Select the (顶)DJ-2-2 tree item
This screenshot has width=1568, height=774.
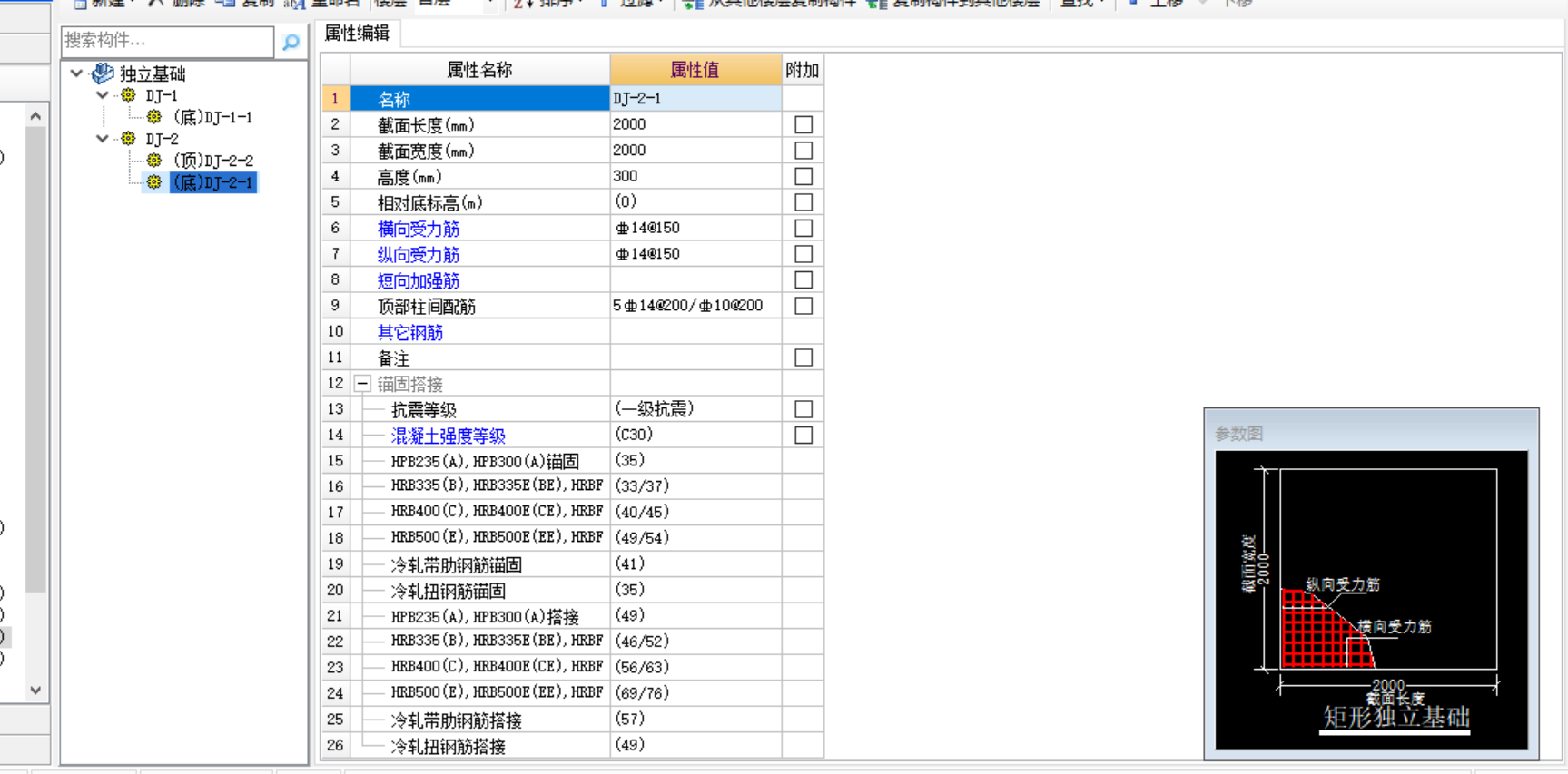coord(212,161)
